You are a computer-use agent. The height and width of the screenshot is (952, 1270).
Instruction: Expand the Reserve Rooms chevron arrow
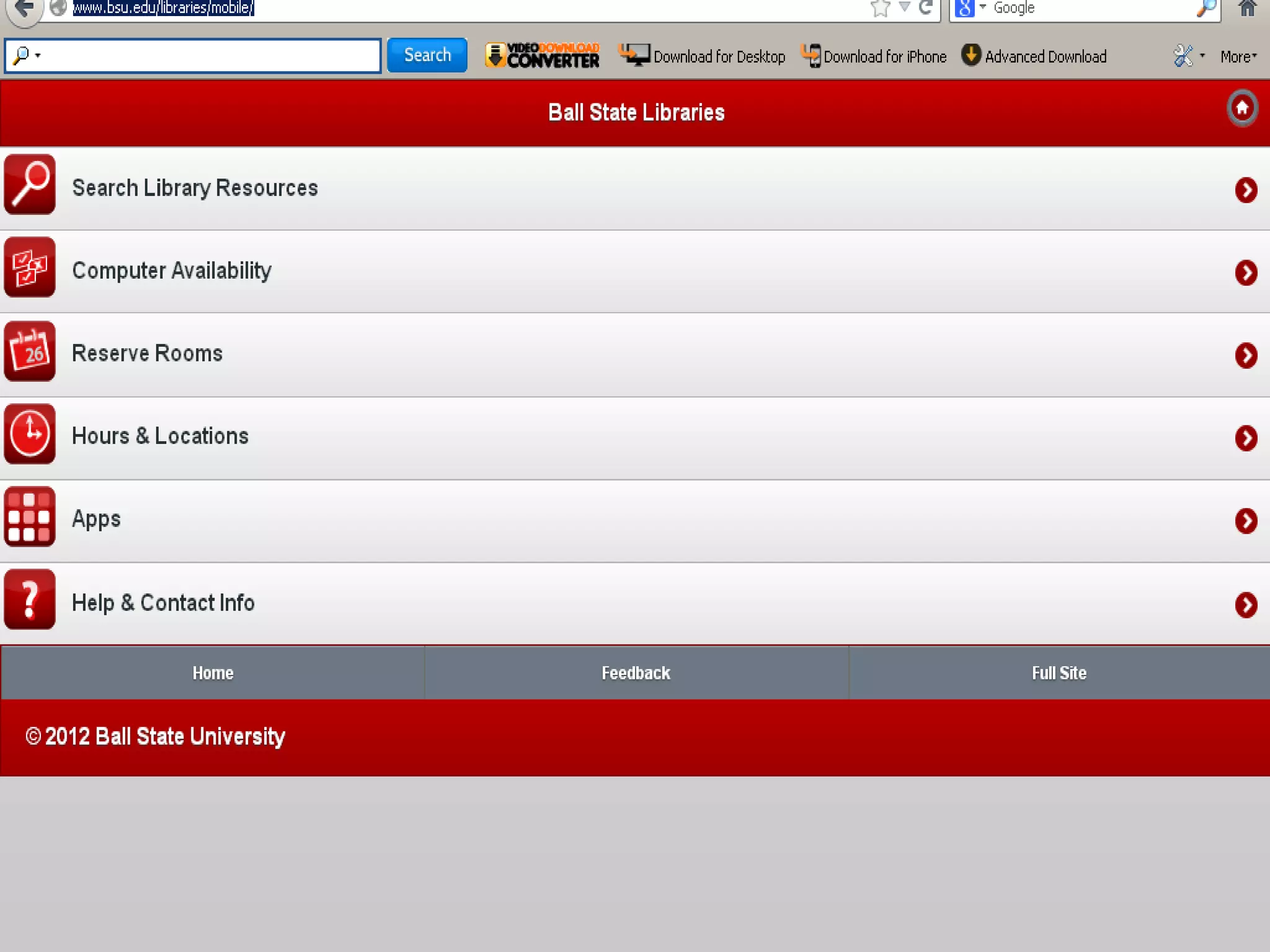(x=1246, y=356)
